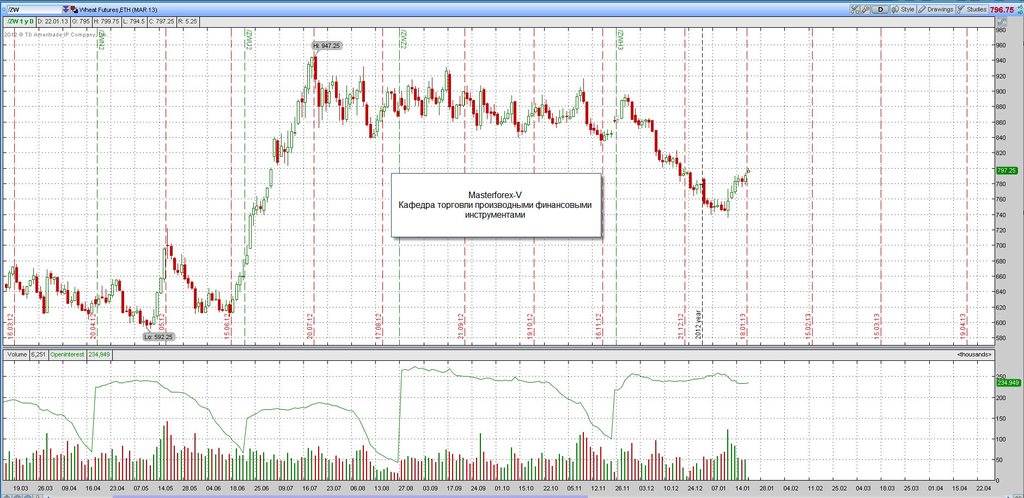Click the 797.25 current price tag on axis
Screen dimensions: 1024x498
[x=1008, y=170]
